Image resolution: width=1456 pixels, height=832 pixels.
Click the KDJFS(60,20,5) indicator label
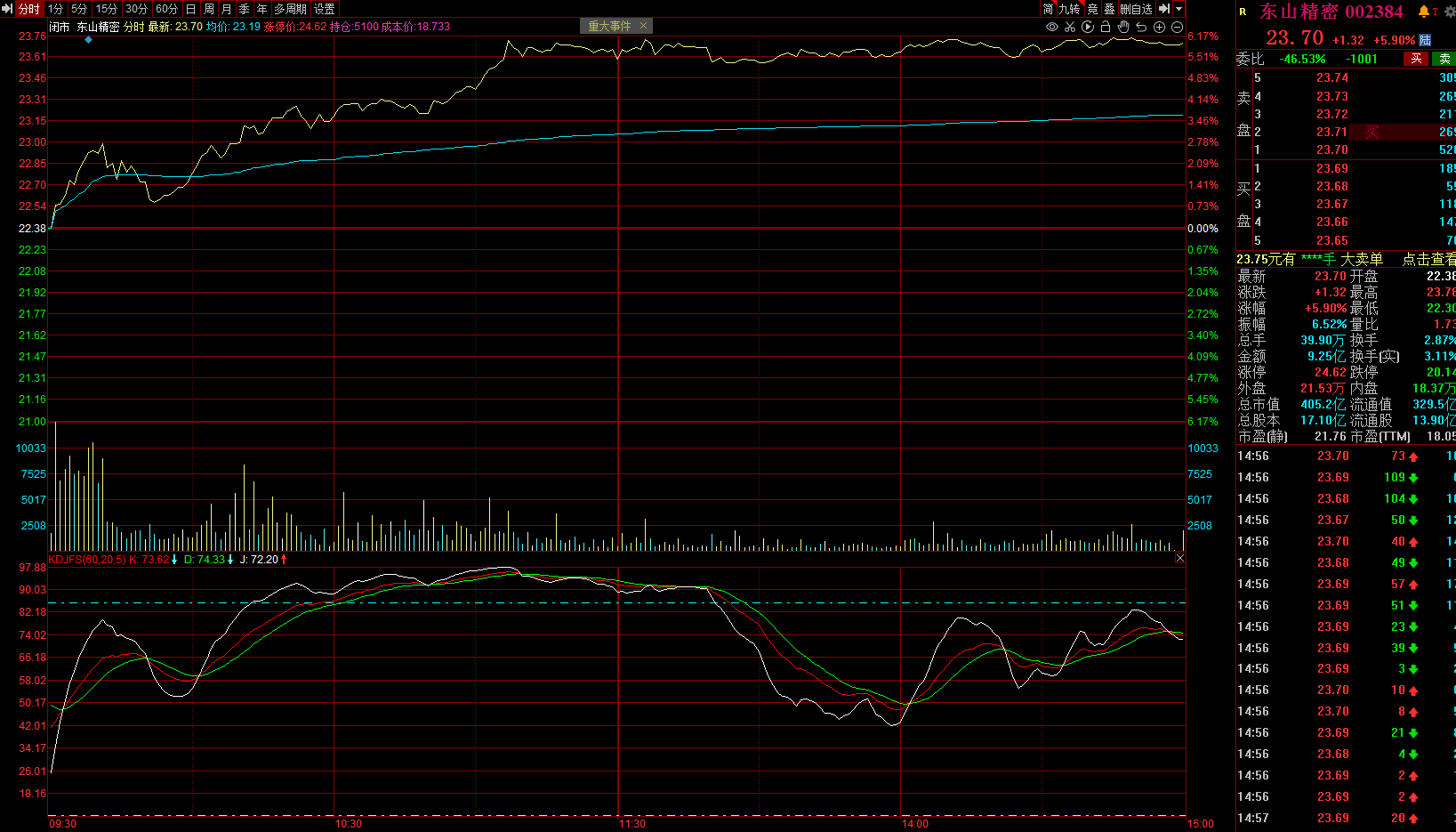click(87, 560)
